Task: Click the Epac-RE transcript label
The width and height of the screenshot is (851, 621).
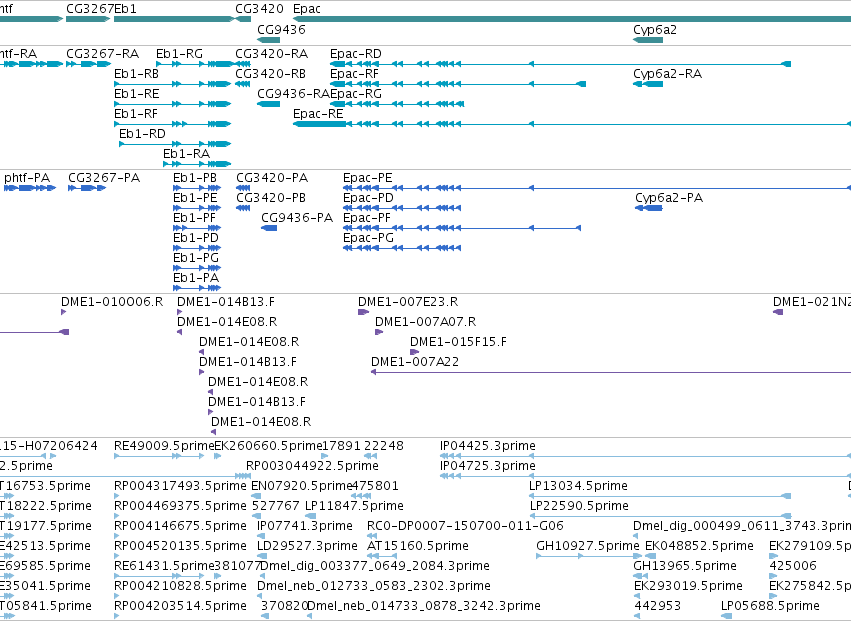Action: (x=318, y=114)
